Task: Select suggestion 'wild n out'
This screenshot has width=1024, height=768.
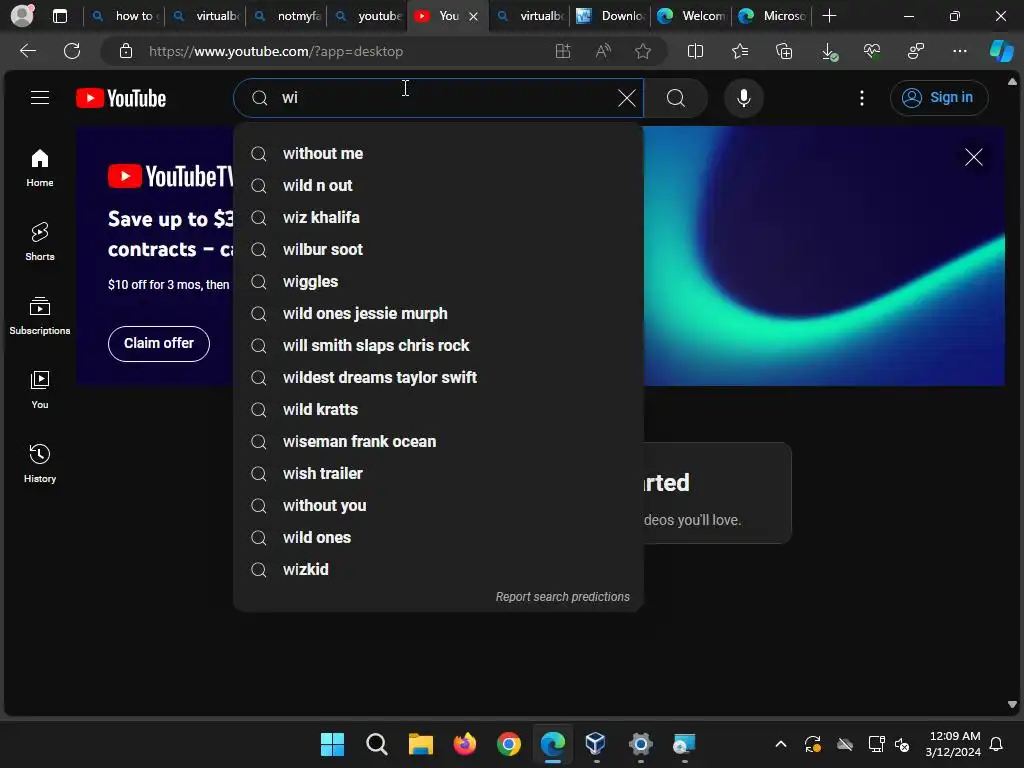Action: tap(438, 185)
